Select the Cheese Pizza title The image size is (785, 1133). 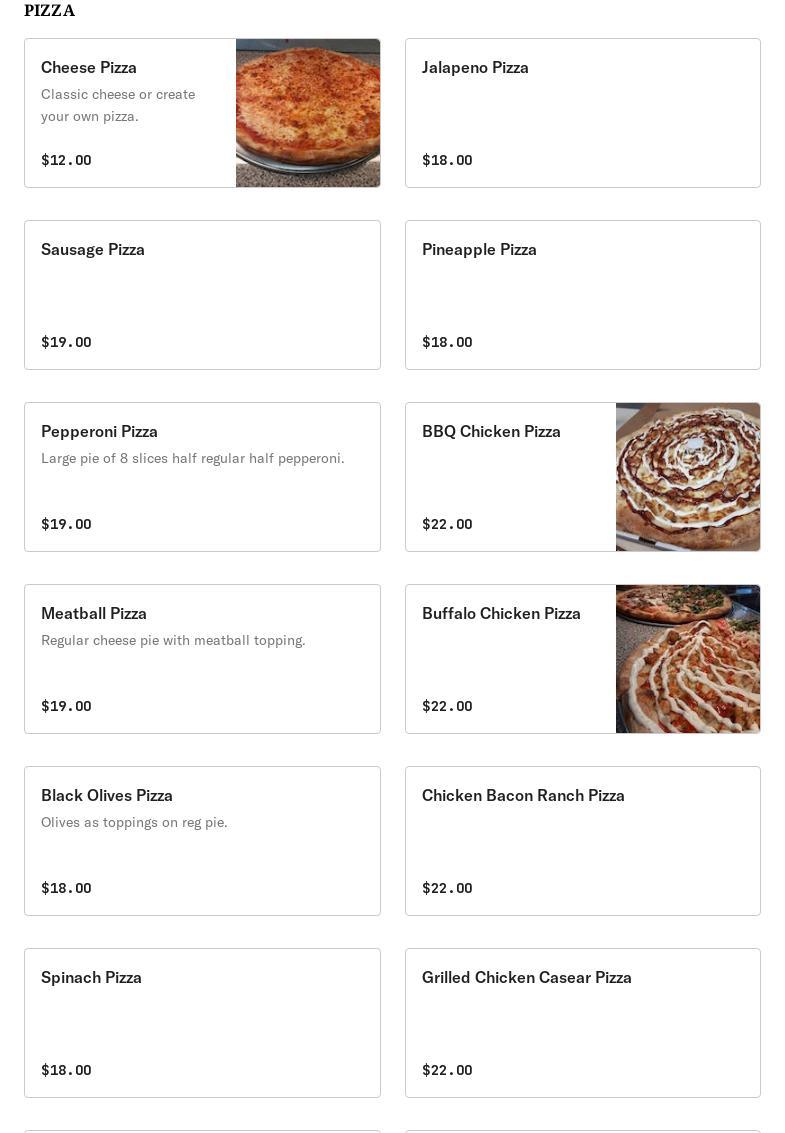(x=89, y=67)
